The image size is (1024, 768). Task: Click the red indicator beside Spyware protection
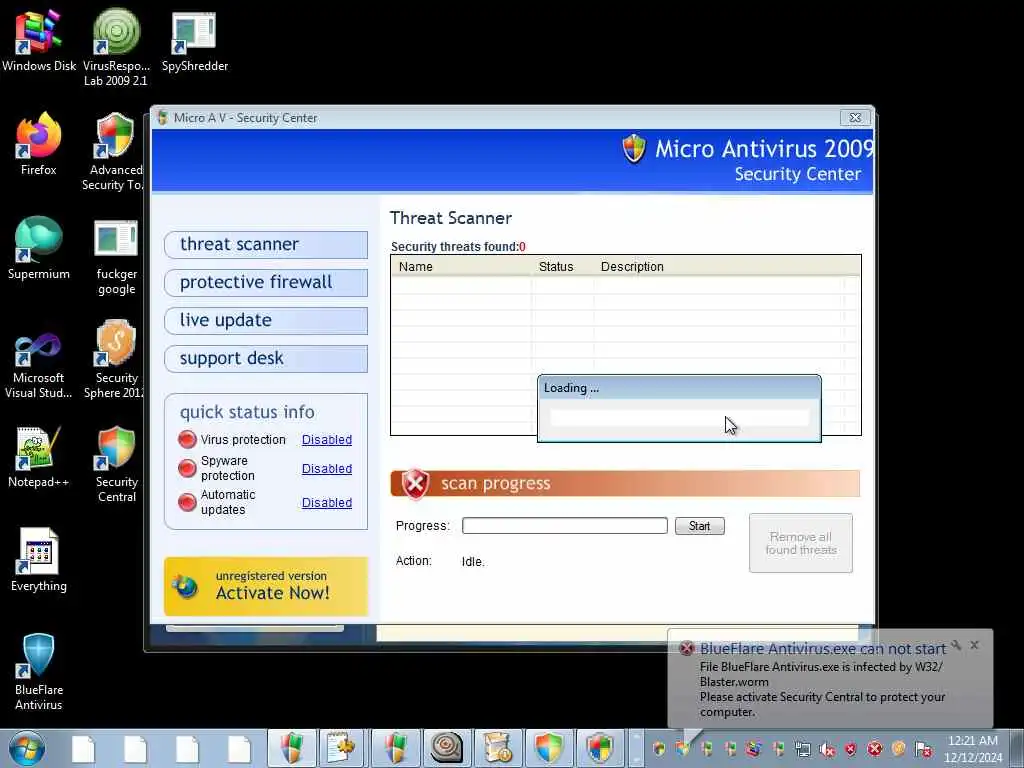click(187, 468)
